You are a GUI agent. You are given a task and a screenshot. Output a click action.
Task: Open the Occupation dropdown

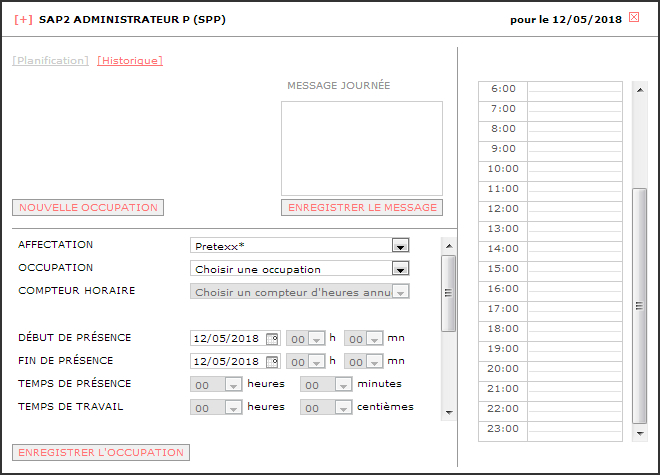coord(300,269)
